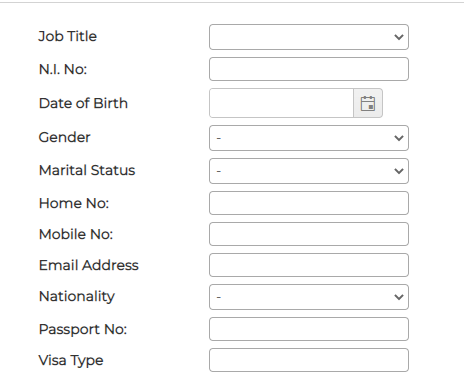
Task: Select the Passport No input field
Action: (x=309, y=329)
